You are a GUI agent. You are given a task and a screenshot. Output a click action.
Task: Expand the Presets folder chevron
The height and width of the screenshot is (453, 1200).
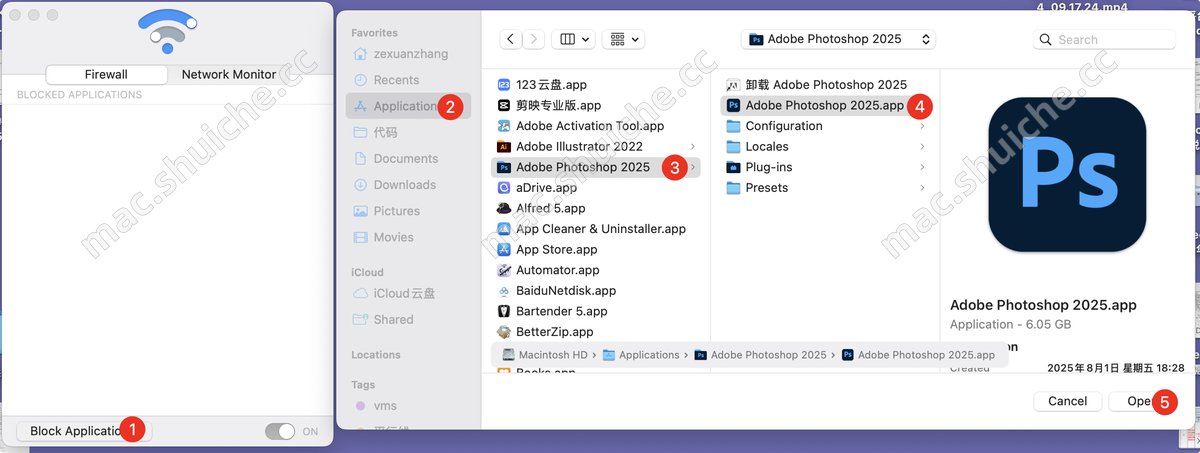tap(922, 187)
